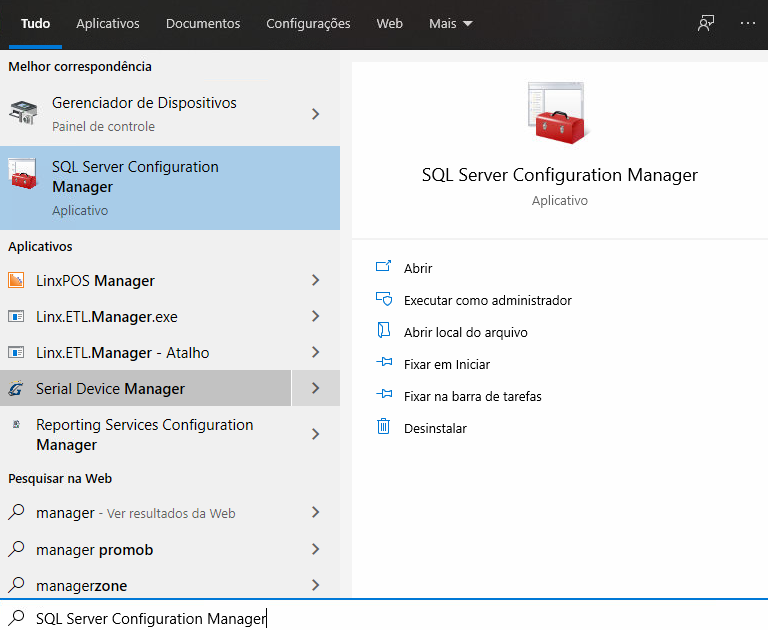Expand the 'manager promob' web suggestion arrow
Screen dimensions: 768x630
point(315,549)
